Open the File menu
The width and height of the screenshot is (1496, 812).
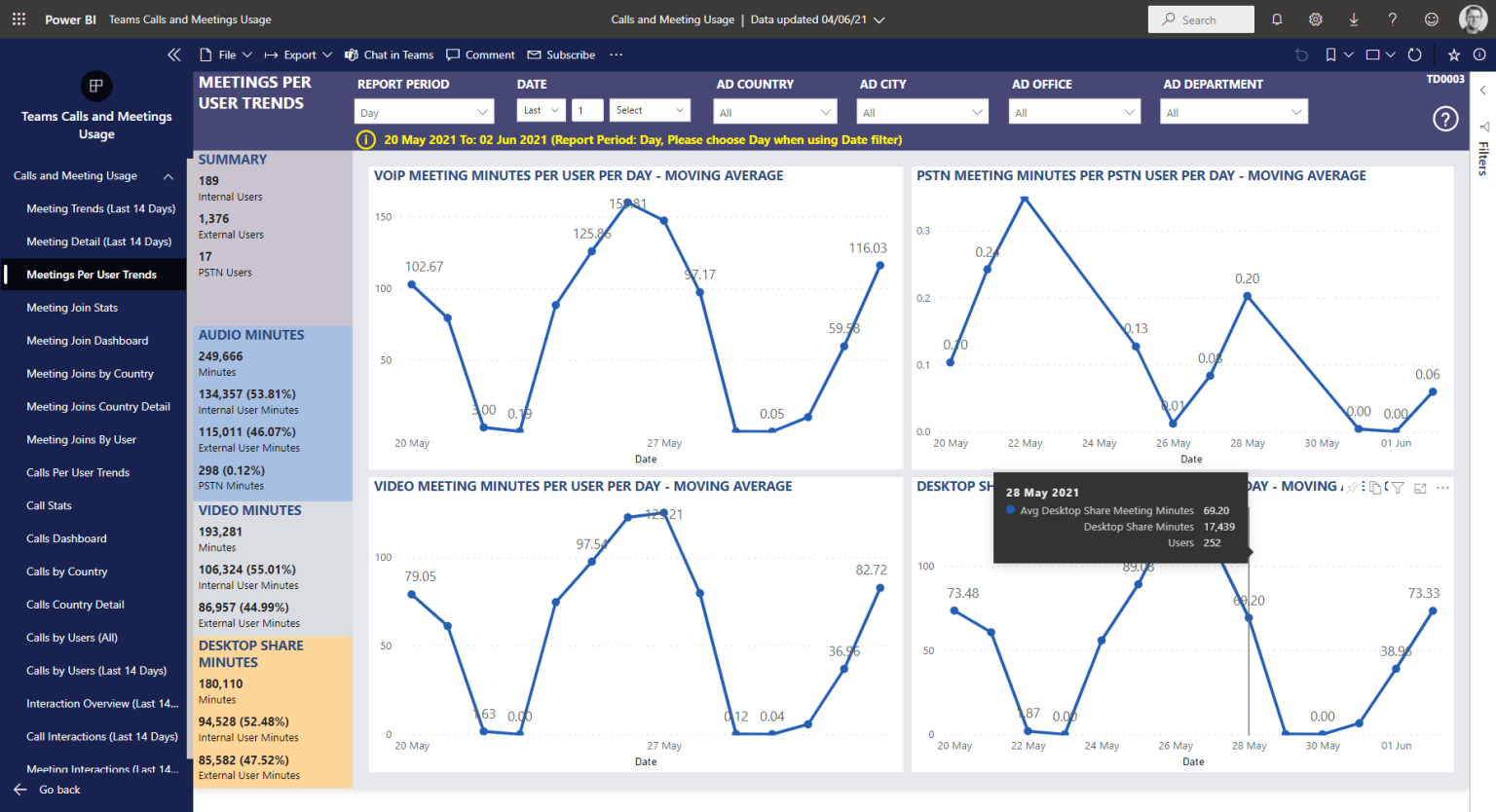226,55
